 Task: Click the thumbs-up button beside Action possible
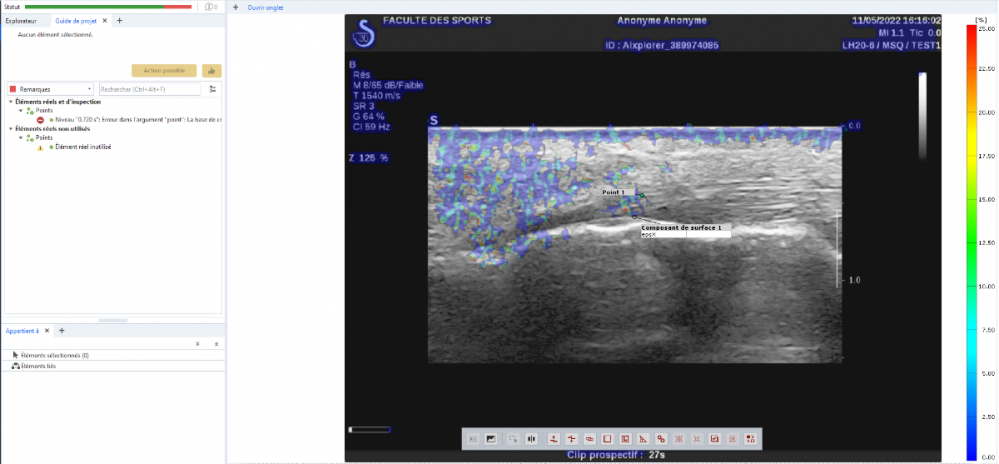[x=212, y=71]
